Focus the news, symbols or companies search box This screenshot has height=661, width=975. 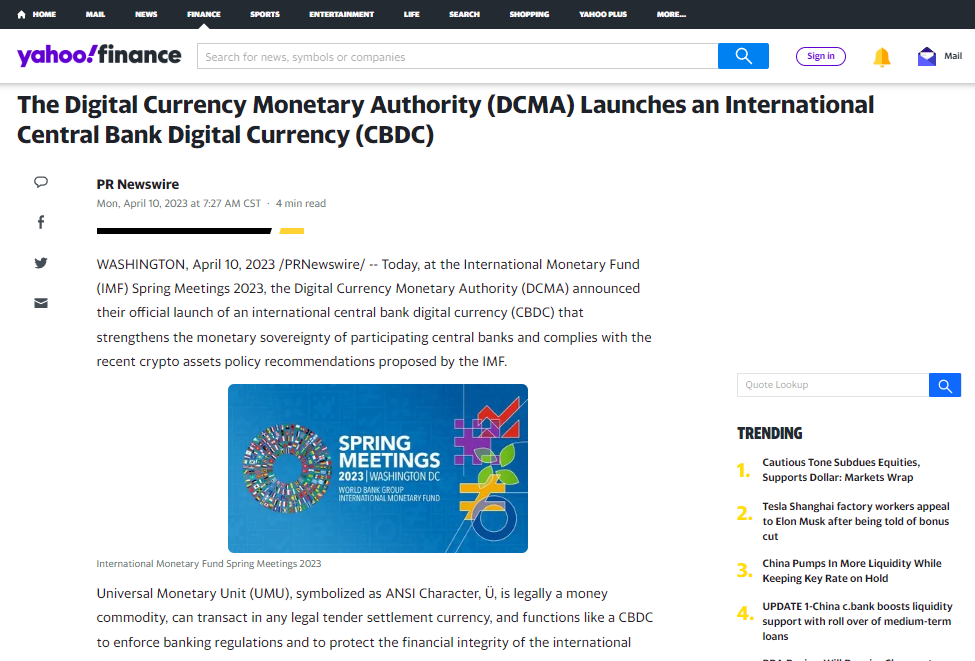pyautogui.click(x=458, y=56)
